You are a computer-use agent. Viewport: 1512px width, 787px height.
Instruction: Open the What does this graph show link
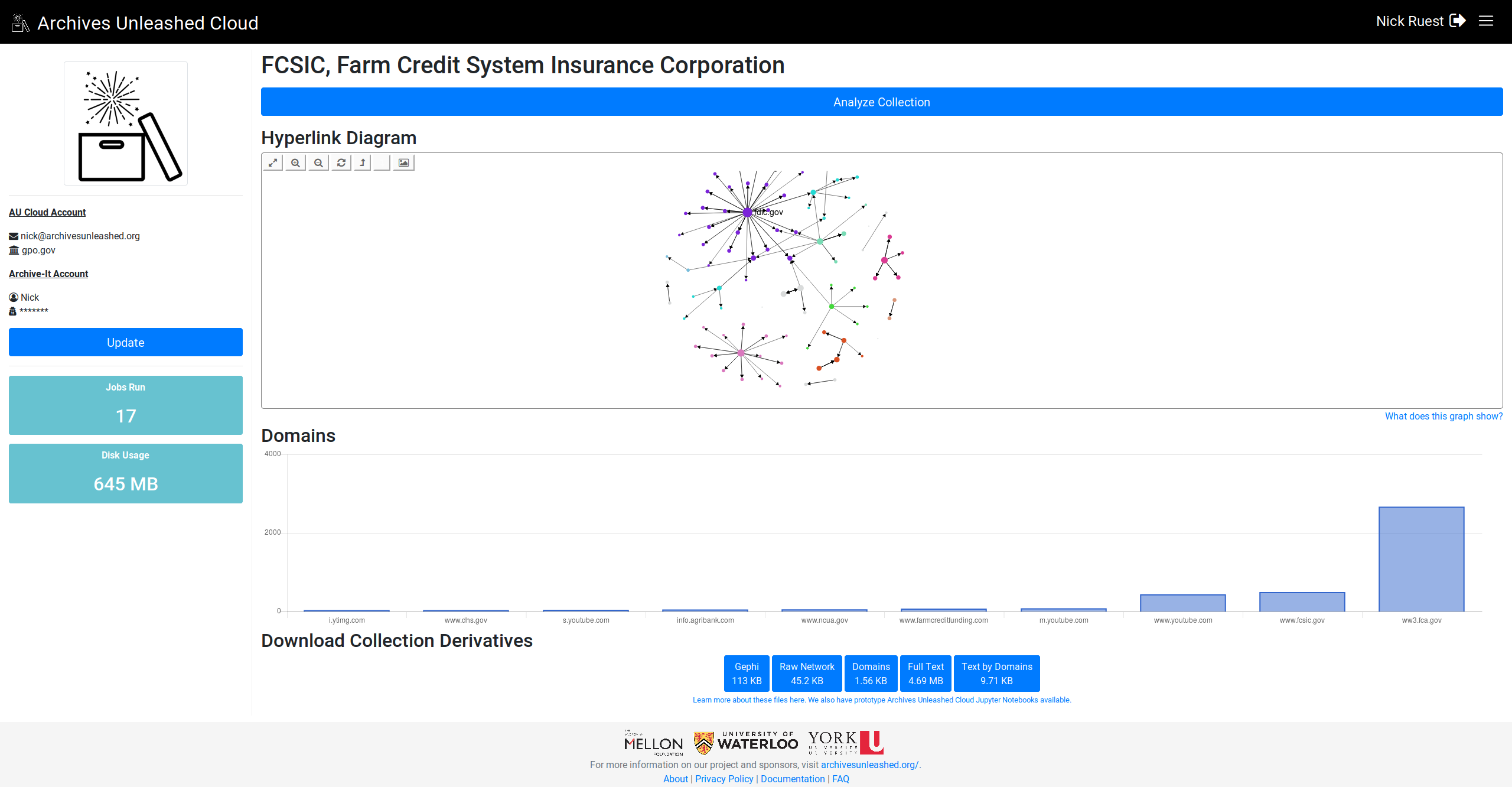point(1443,417)
